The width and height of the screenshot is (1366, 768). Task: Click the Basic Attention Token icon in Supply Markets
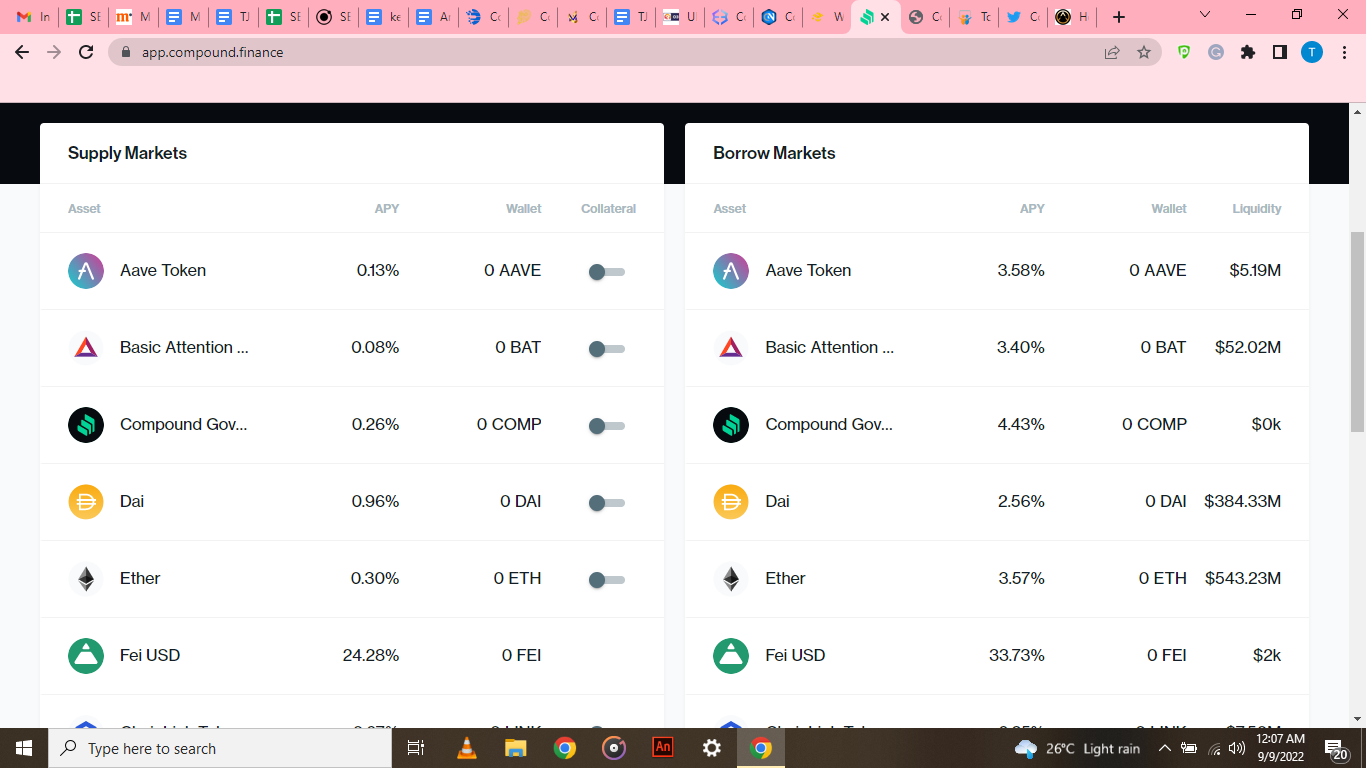click(x=86, y=348)
